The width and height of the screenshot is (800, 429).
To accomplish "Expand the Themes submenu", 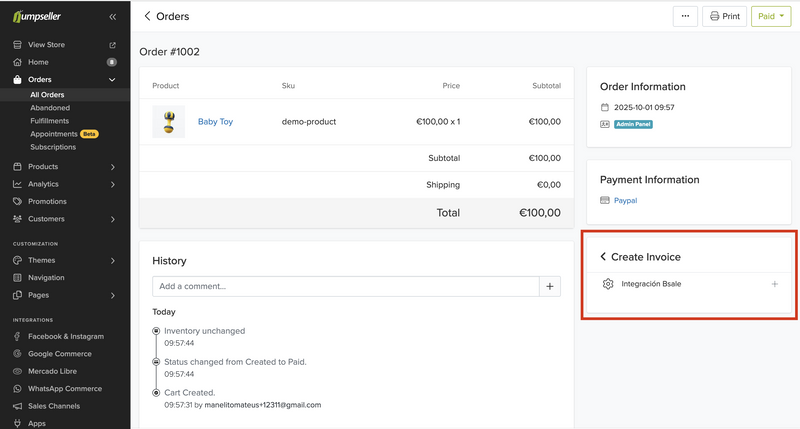I will pos(112,261).
